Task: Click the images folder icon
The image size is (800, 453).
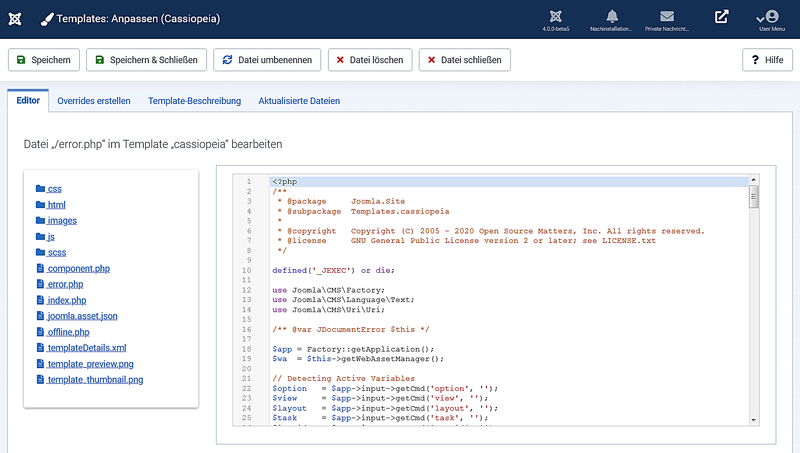Action: tap(40, 220)
